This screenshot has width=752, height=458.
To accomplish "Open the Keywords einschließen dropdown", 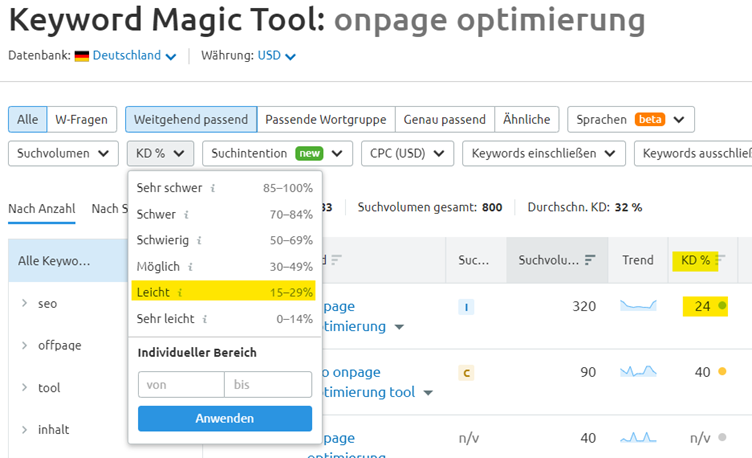I will (x=543, y=153).
